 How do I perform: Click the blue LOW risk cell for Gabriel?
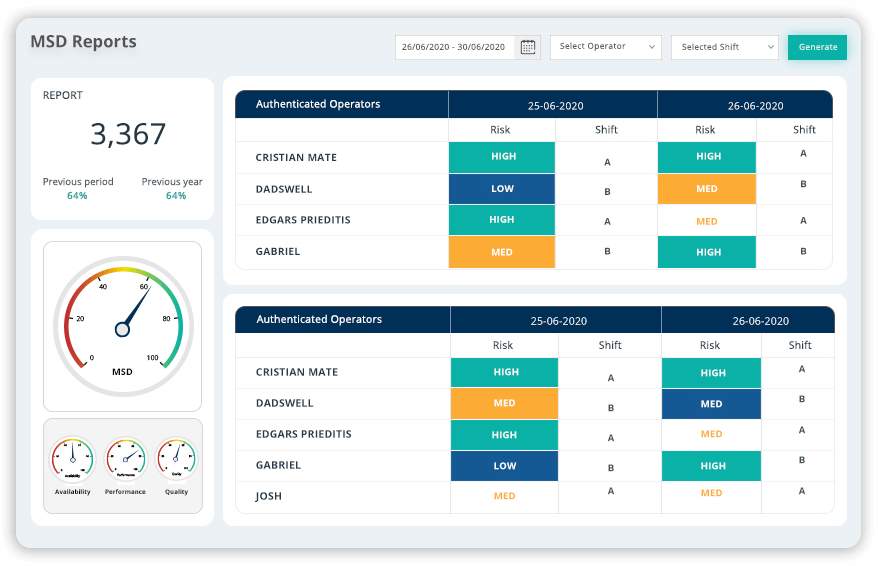(x=505, y=466)
